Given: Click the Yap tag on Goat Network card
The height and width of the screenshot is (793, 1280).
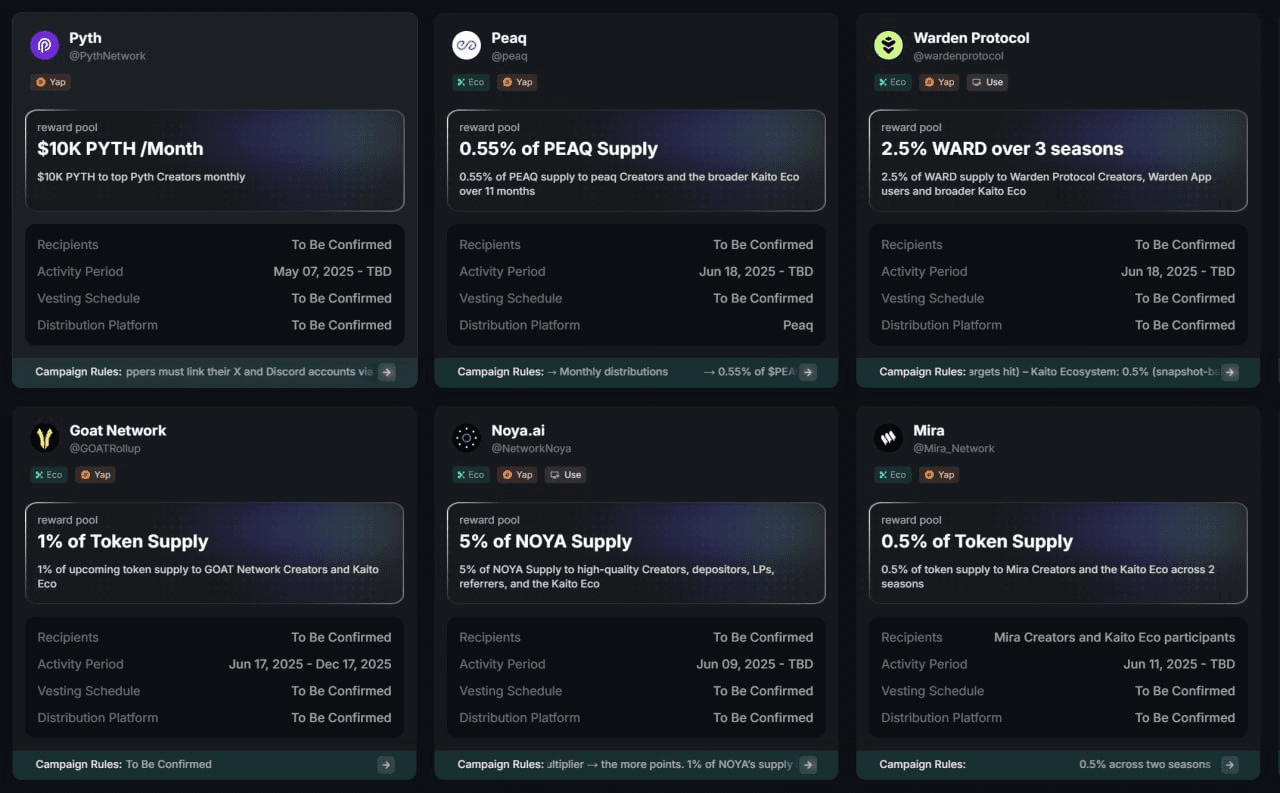Looking at the screenshot, I should pyautogui.click(x=95, y=475).
